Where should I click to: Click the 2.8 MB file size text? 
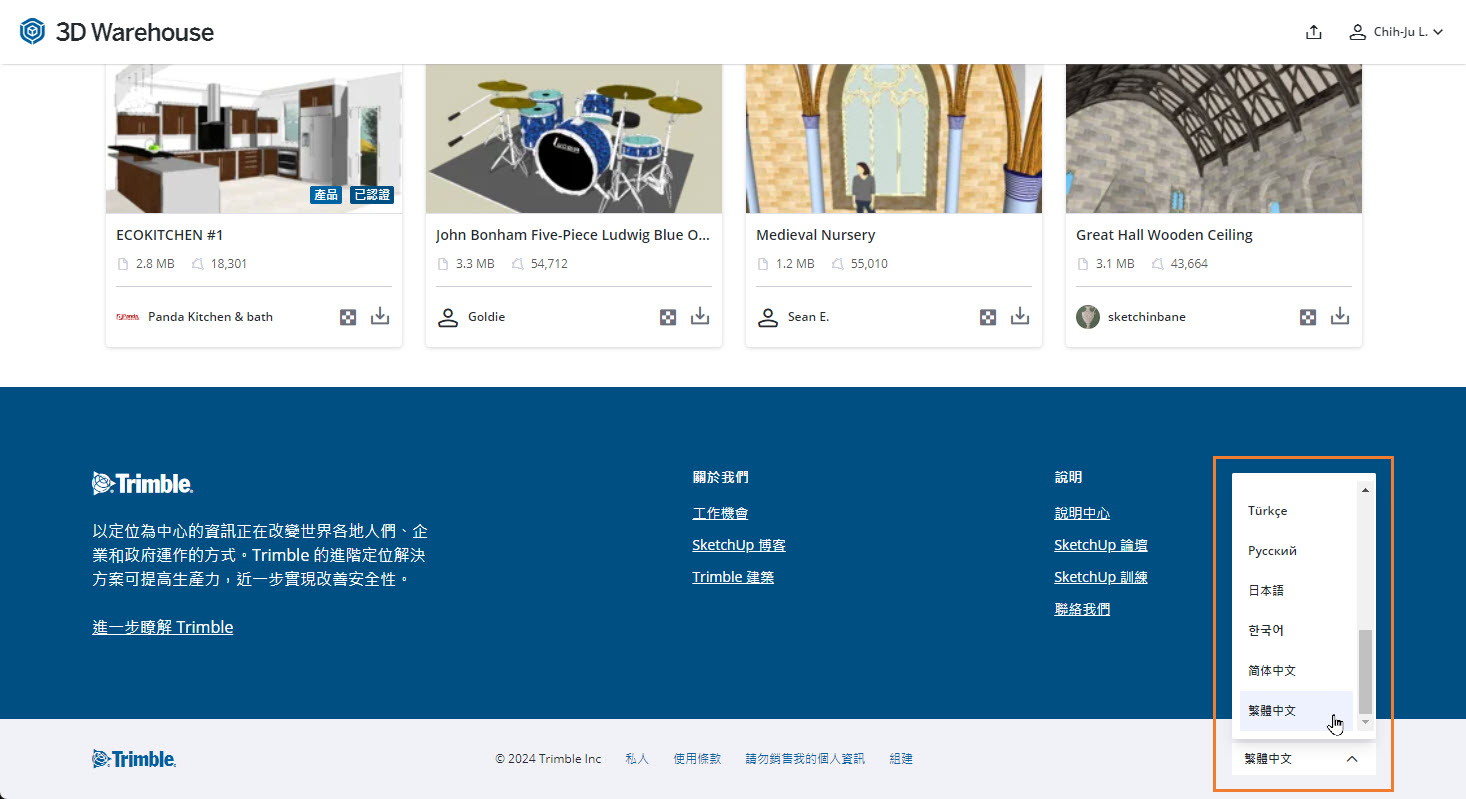click(155, 264)
